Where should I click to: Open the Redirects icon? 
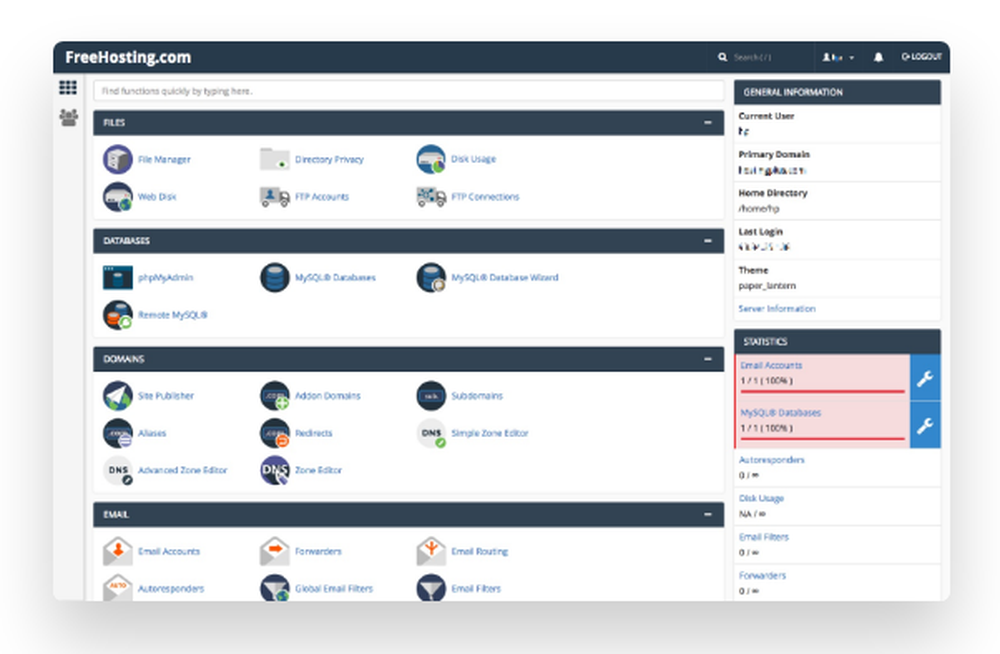click(274, 433)
